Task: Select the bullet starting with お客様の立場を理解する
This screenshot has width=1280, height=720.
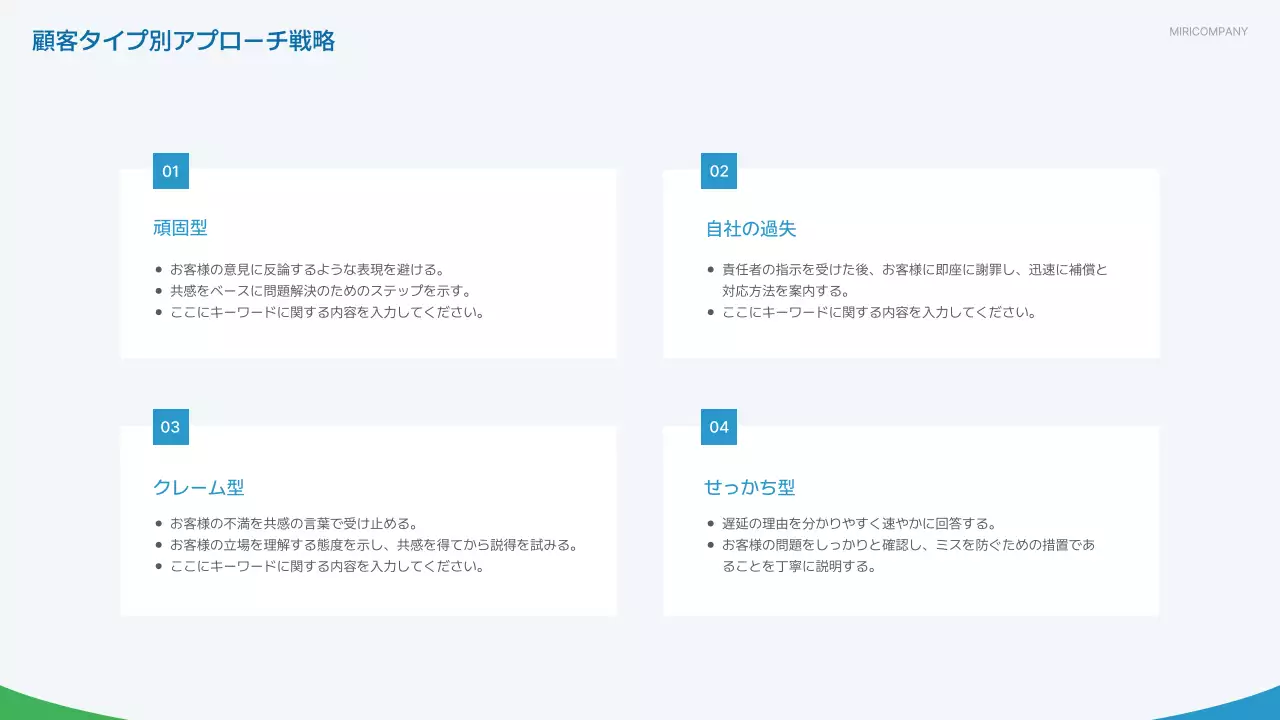Action: click(x=374, y=545)
